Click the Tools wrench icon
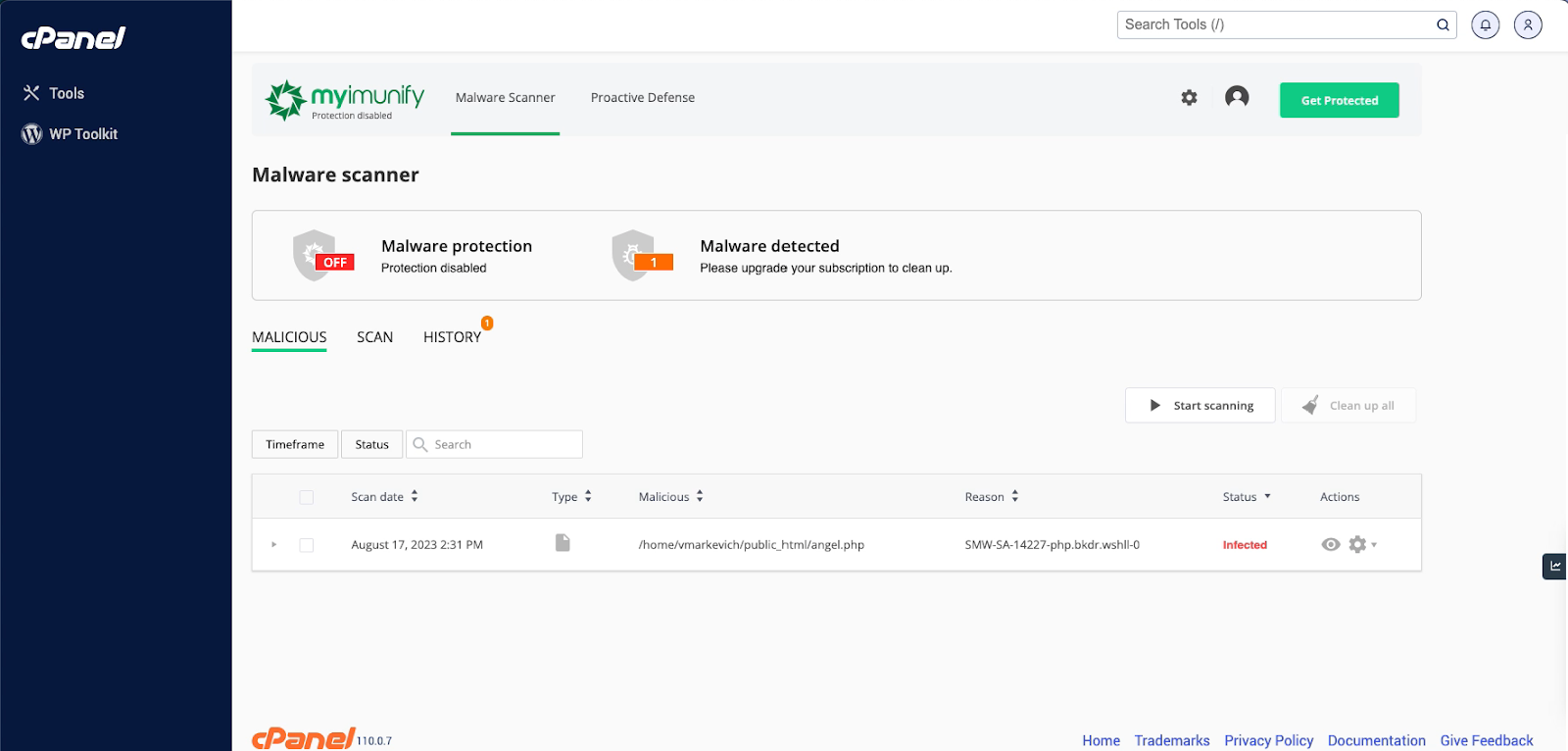Screen dimensions: 1568x751 (x=31, y=93)
